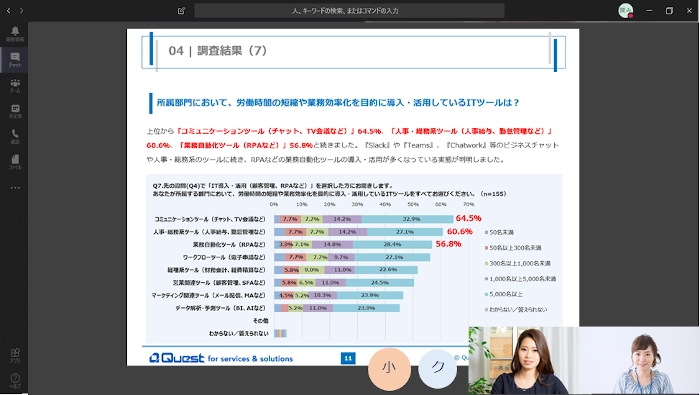Click legend entry 50名以上300名未満

(x=513, y=248)
